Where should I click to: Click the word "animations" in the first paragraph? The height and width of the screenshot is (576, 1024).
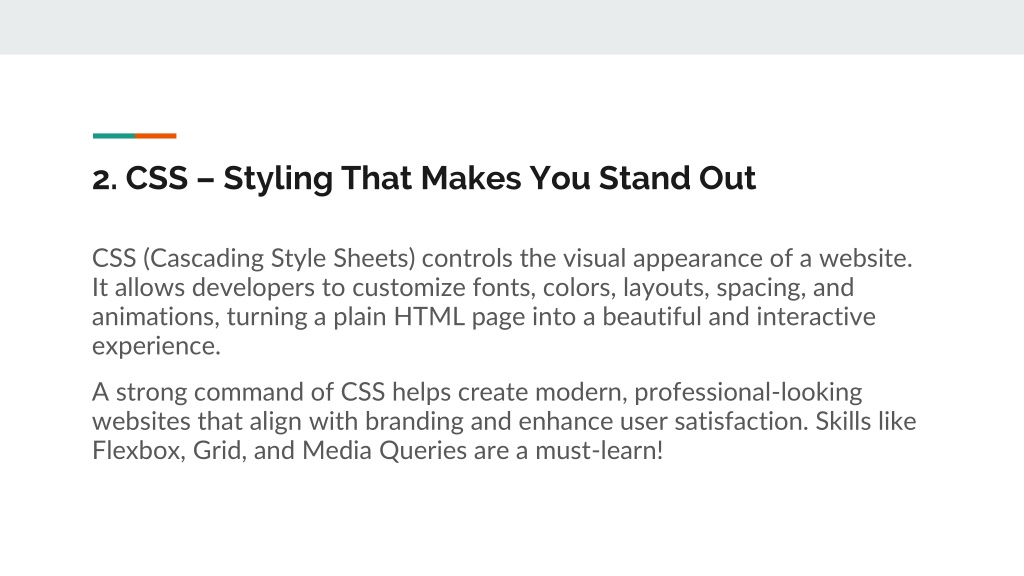[x=154, y=317]
